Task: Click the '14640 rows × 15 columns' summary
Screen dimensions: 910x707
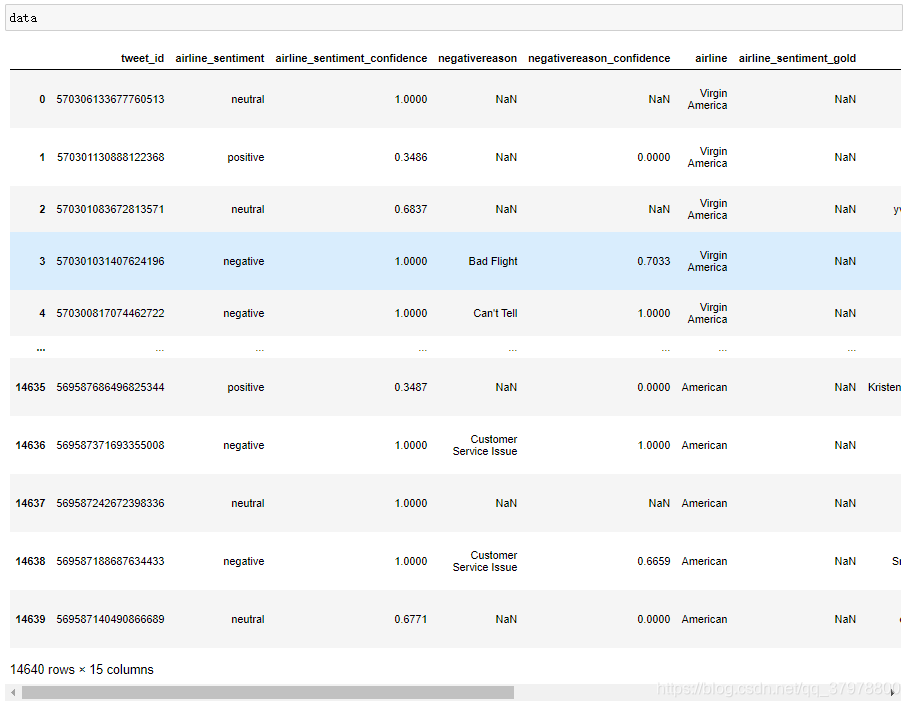Action: click(82, 669)
